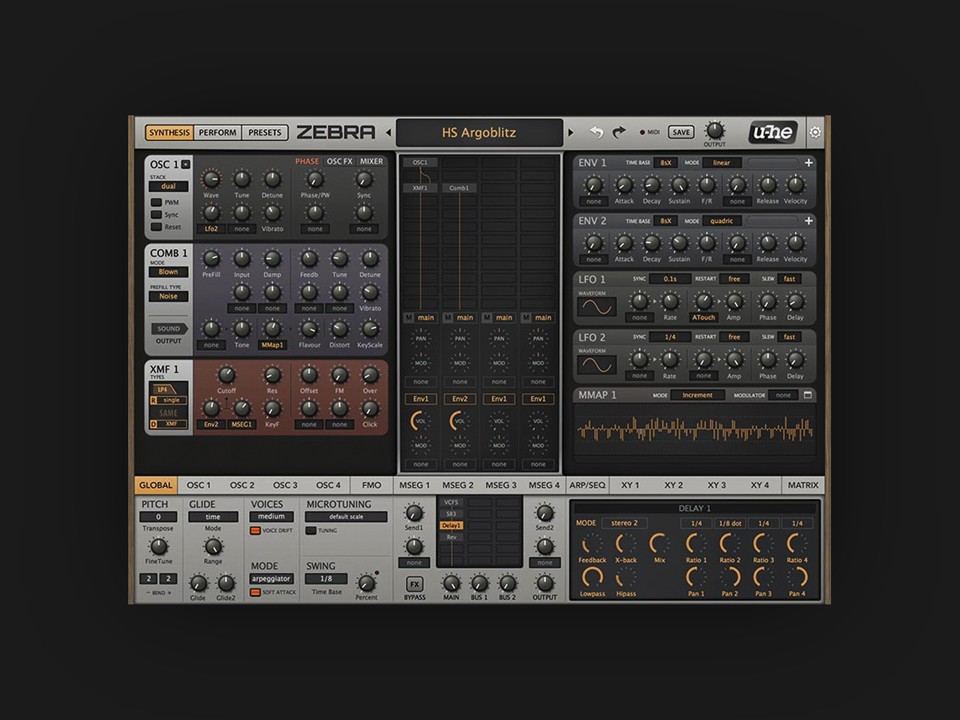Click the FX Bypass icon
The image size is (960, 720).
(414, 584)
